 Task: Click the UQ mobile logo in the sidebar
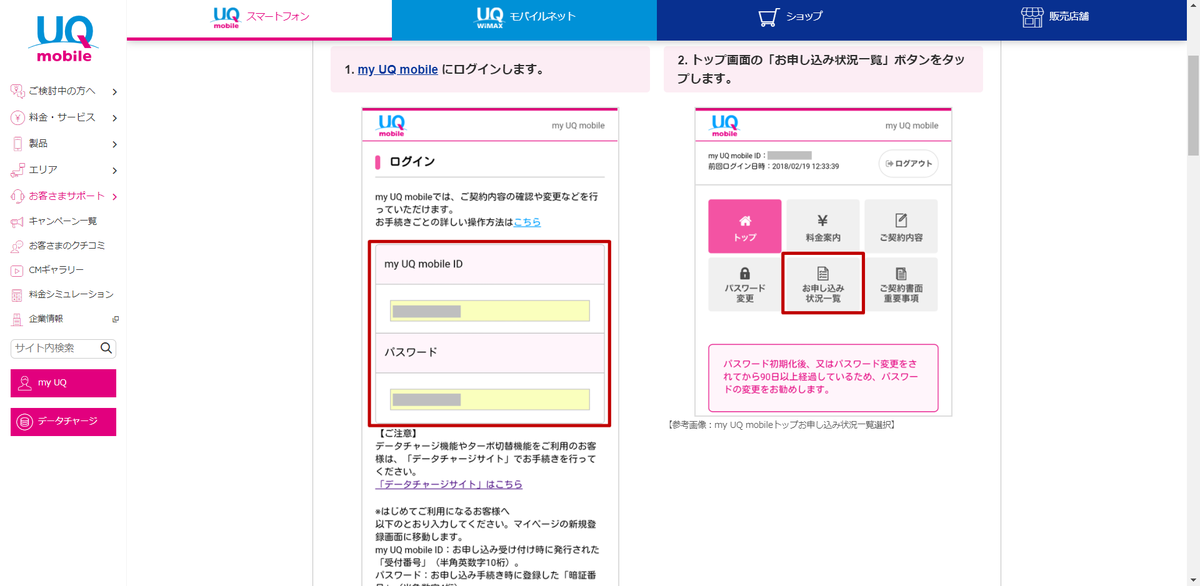pos(63,39)
